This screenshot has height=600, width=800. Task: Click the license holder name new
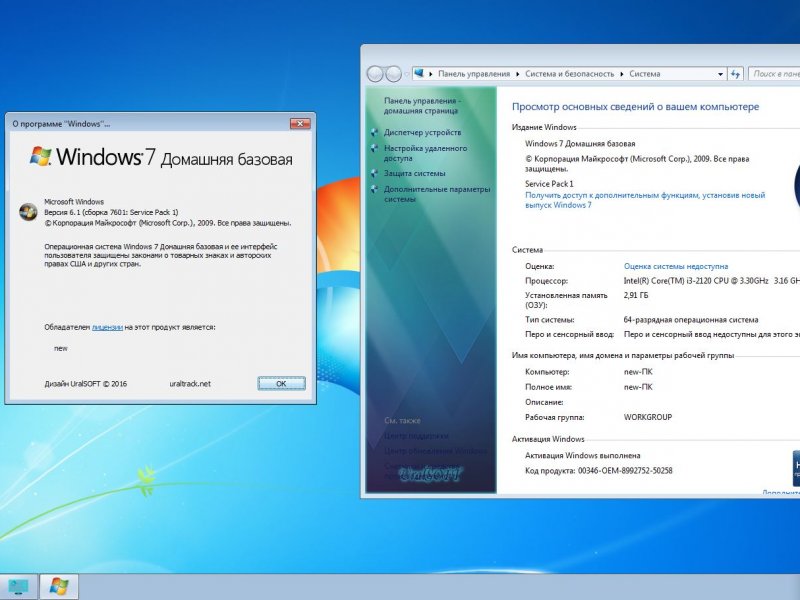coord(61,348)
